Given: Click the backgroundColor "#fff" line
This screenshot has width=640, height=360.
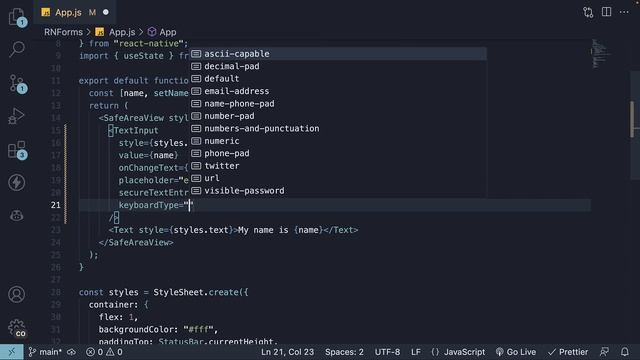Looking at the screenshot, I should [x=158, y=329].
